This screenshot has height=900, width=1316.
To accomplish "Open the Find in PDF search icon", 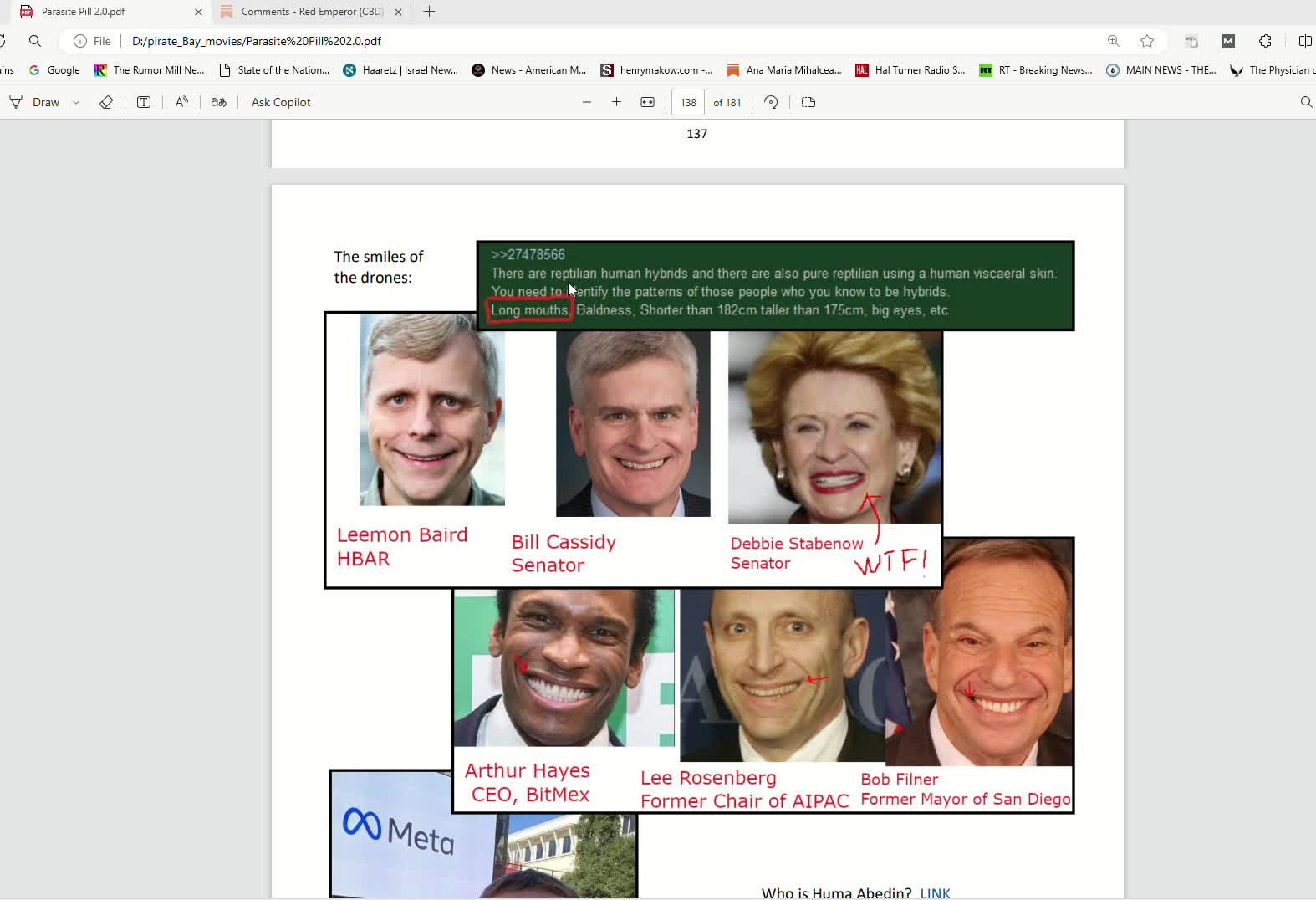I will pos(1306,102).
